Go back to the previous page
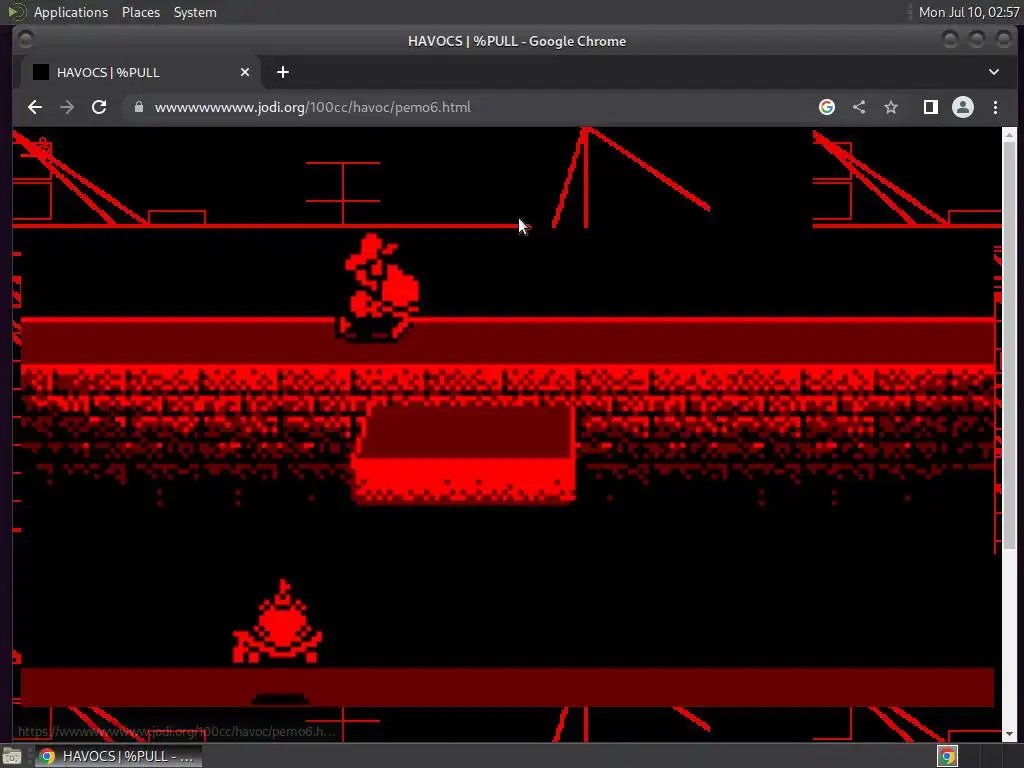This screenshot has height=768, width=1024. [x=35, y=107]
